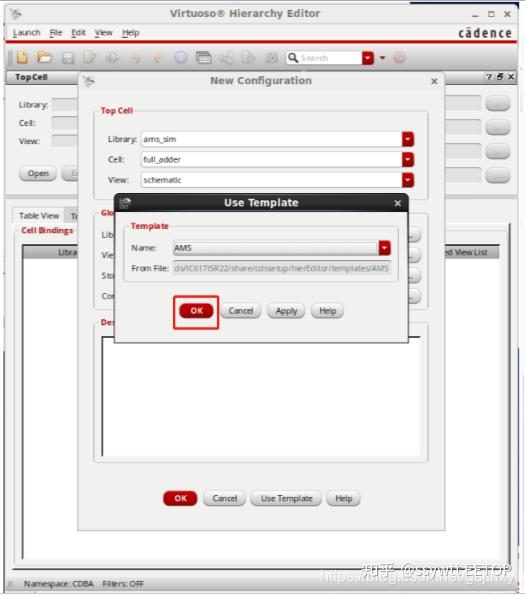The height and width of the screenshot is (595, 525).
Task: Open the File menu
Action: coord(56,33)
